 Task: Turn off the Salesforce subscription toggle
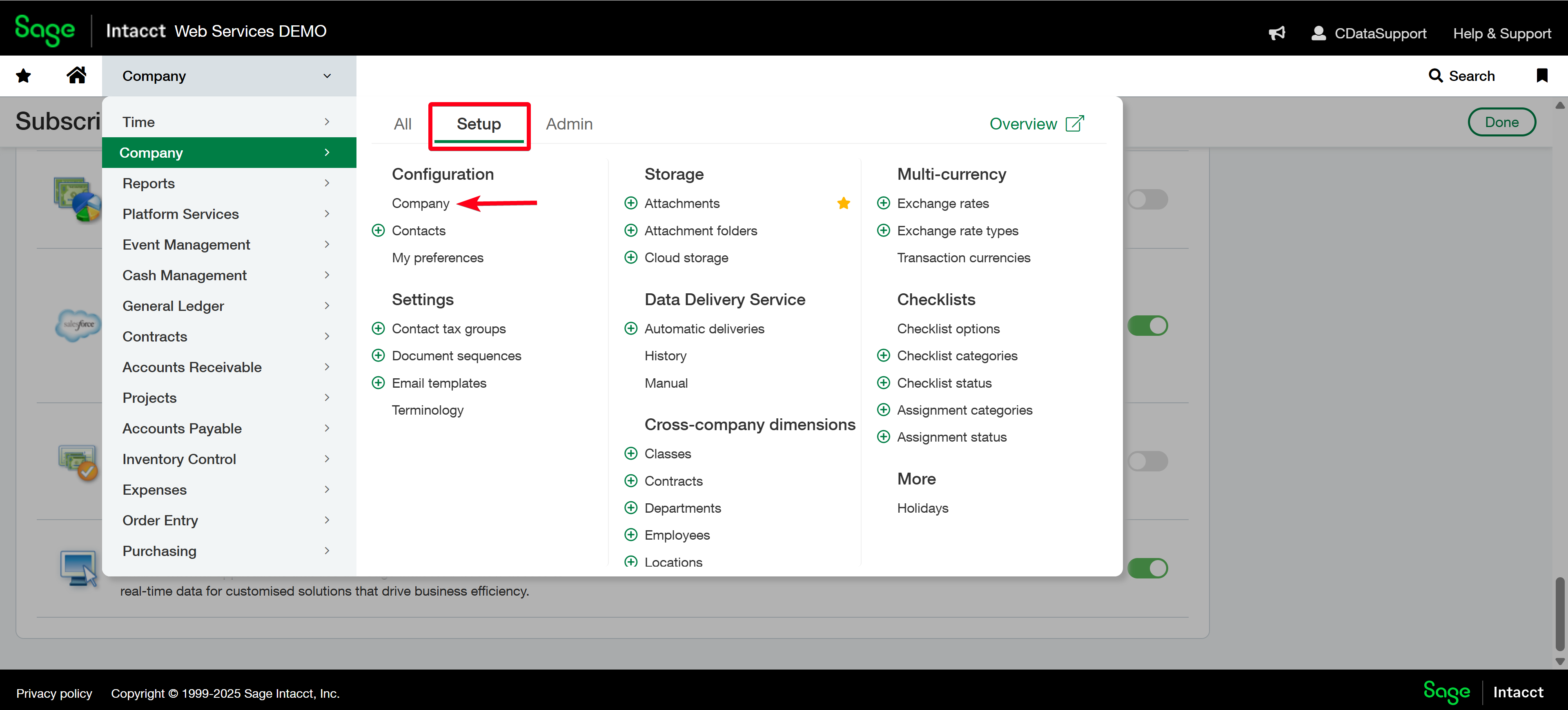point(1147,326)
